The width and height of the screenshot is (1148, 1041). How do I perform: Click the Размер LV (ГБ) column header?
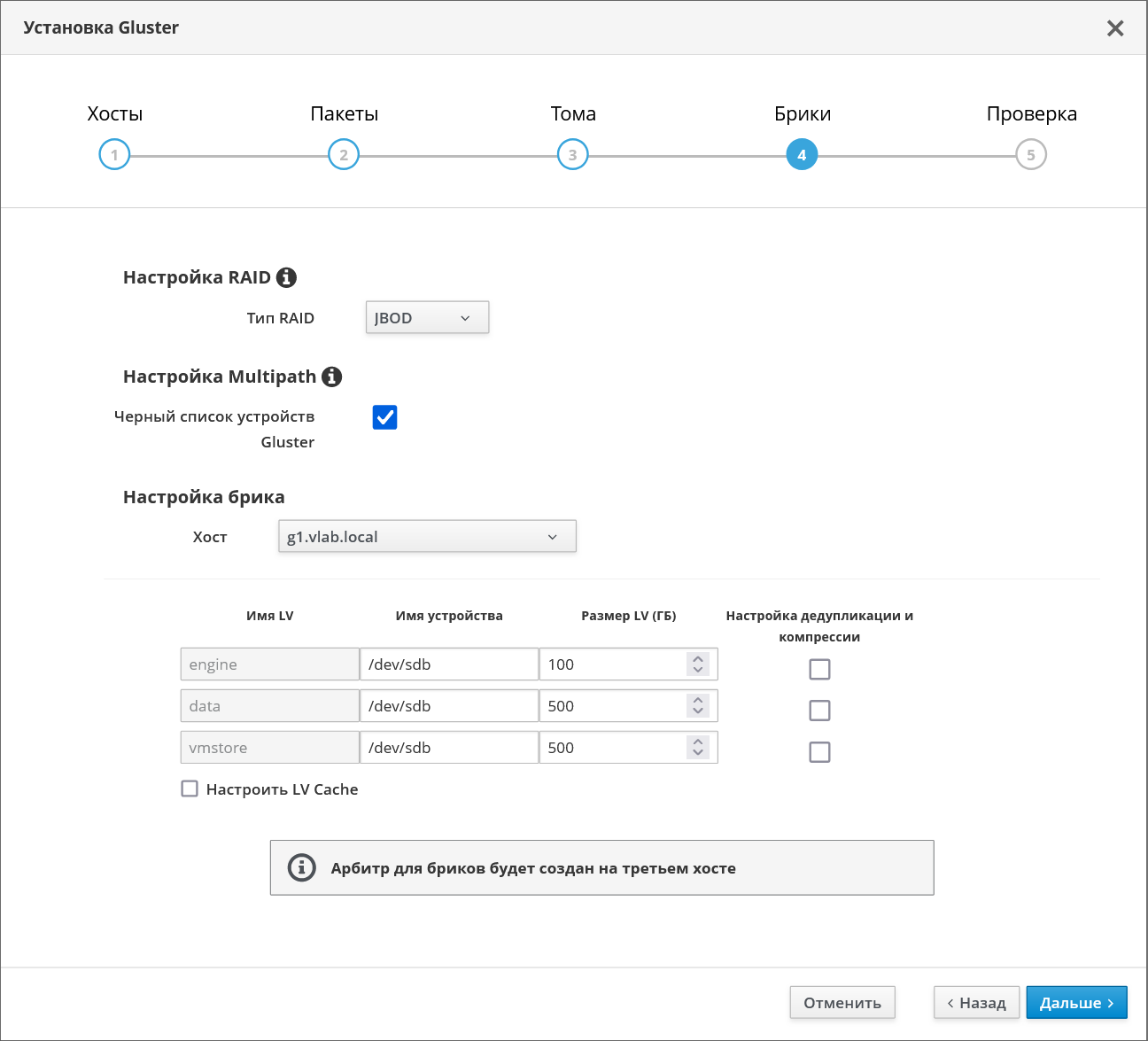629,616
